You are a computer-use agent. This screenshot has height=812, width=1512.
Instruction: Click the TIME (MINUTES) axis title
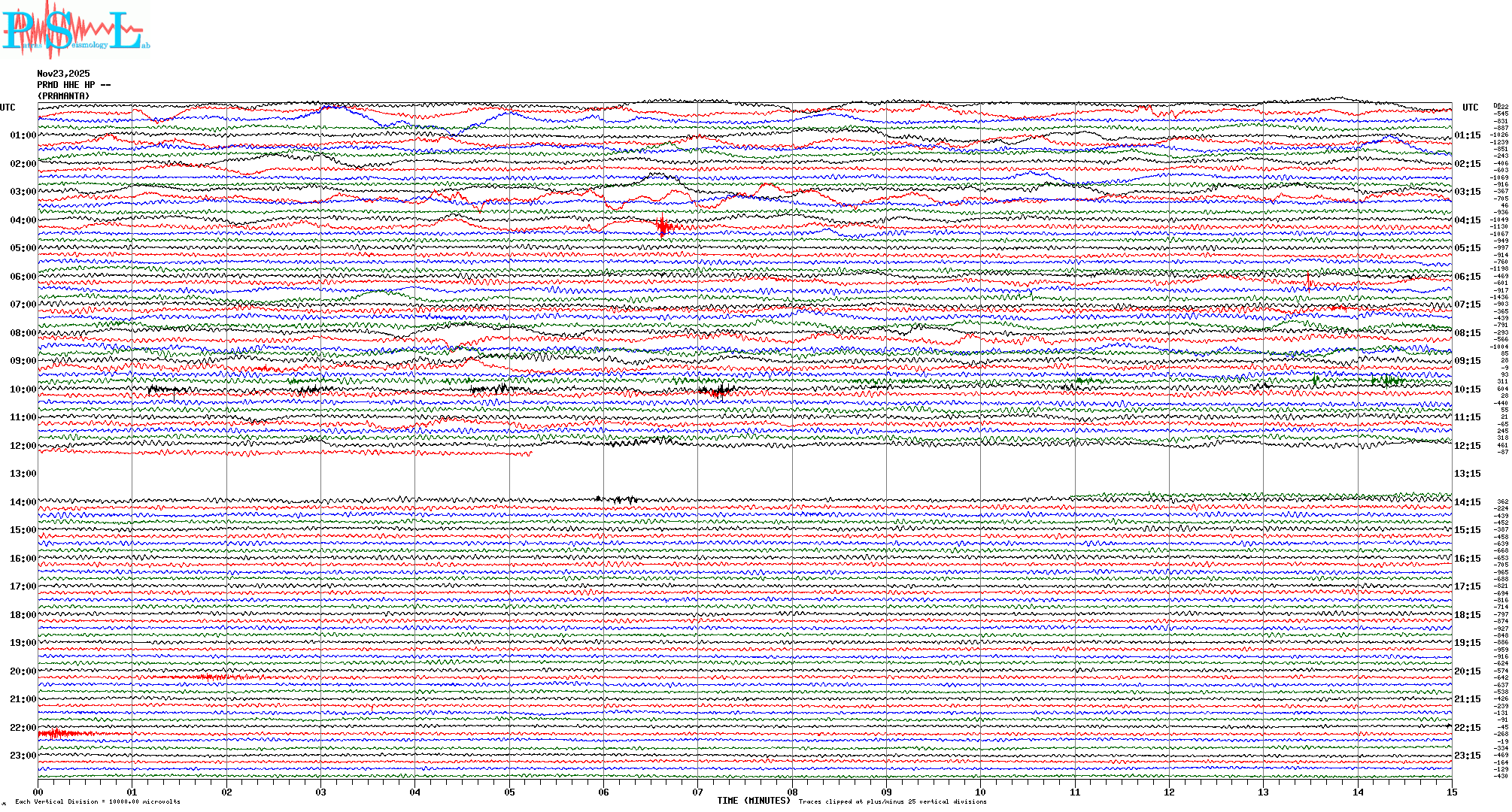click(x=753, y=801)
